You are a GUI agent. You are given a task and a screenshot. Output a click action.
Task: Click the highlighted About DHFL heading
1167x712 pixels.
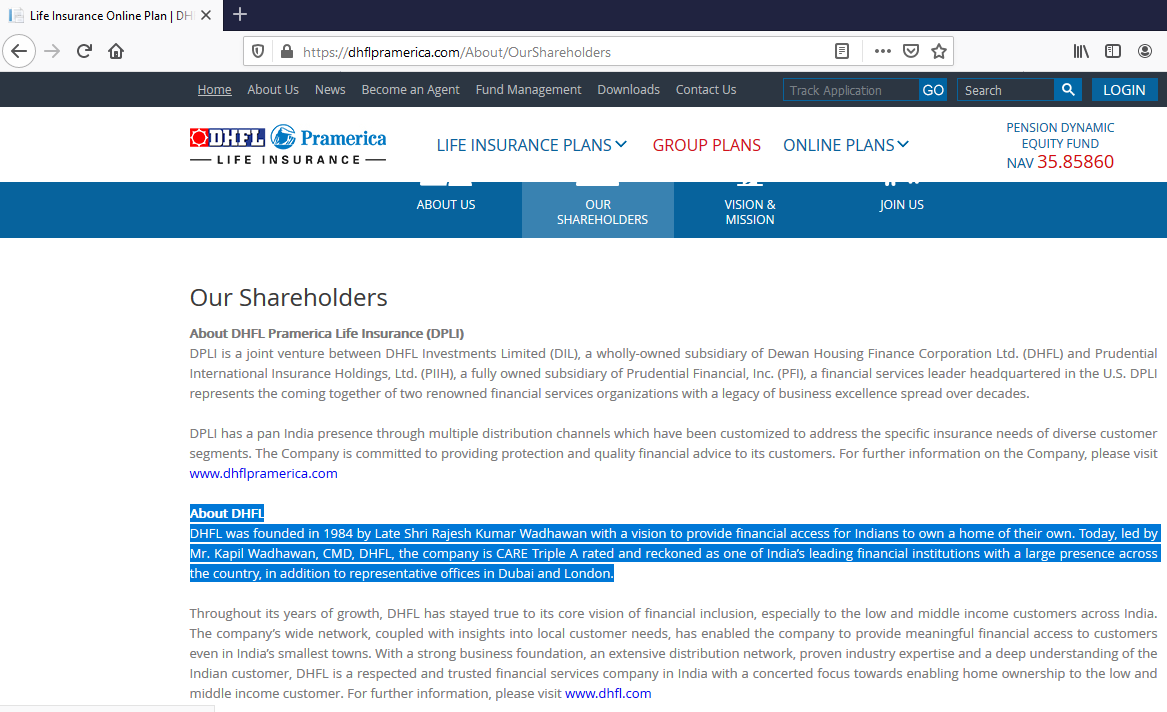pyautogui.click(x=227, y=513)
